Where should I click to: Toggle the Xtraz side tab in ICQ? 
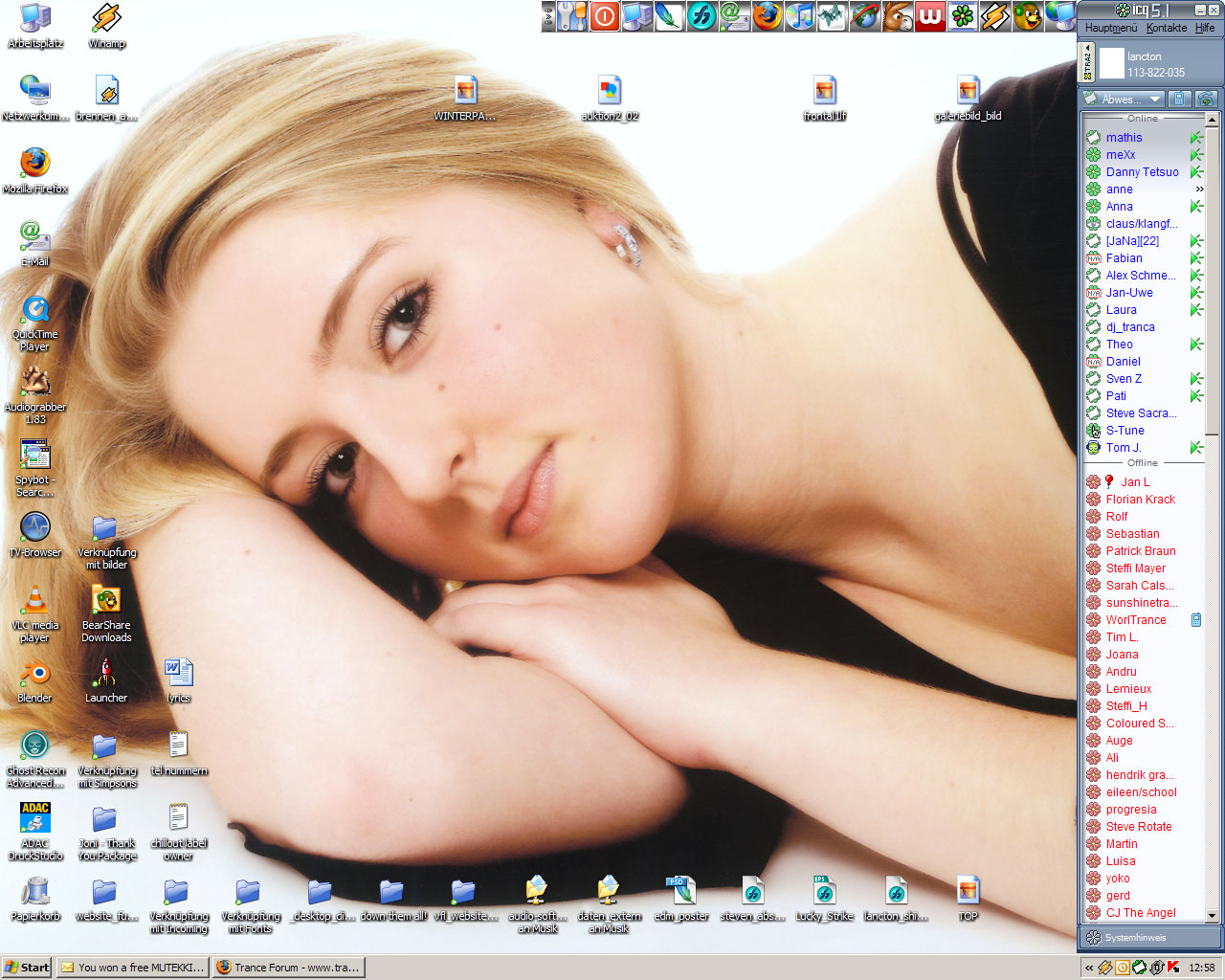[x=1087, y=64]
